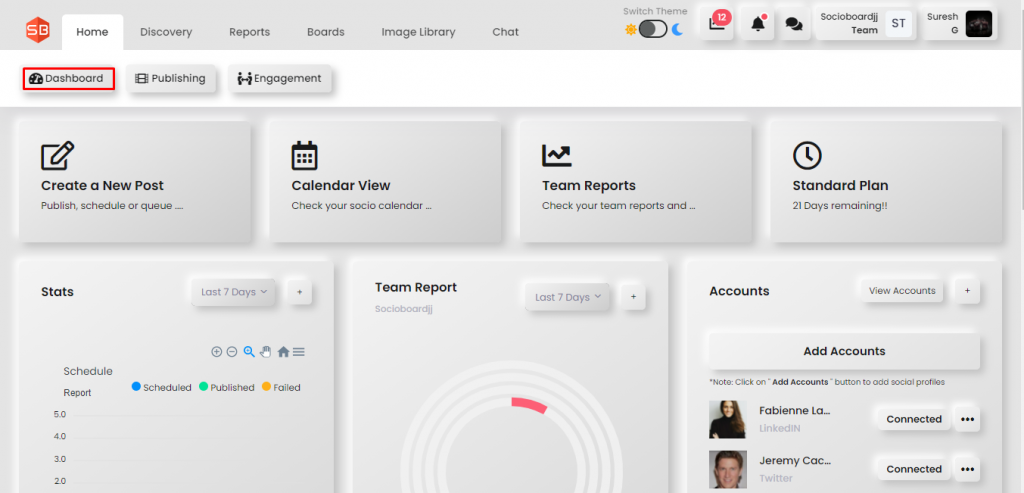The image size is (1024, 493).
Task: Switch to the Home tab
Action: coord(92,32)
